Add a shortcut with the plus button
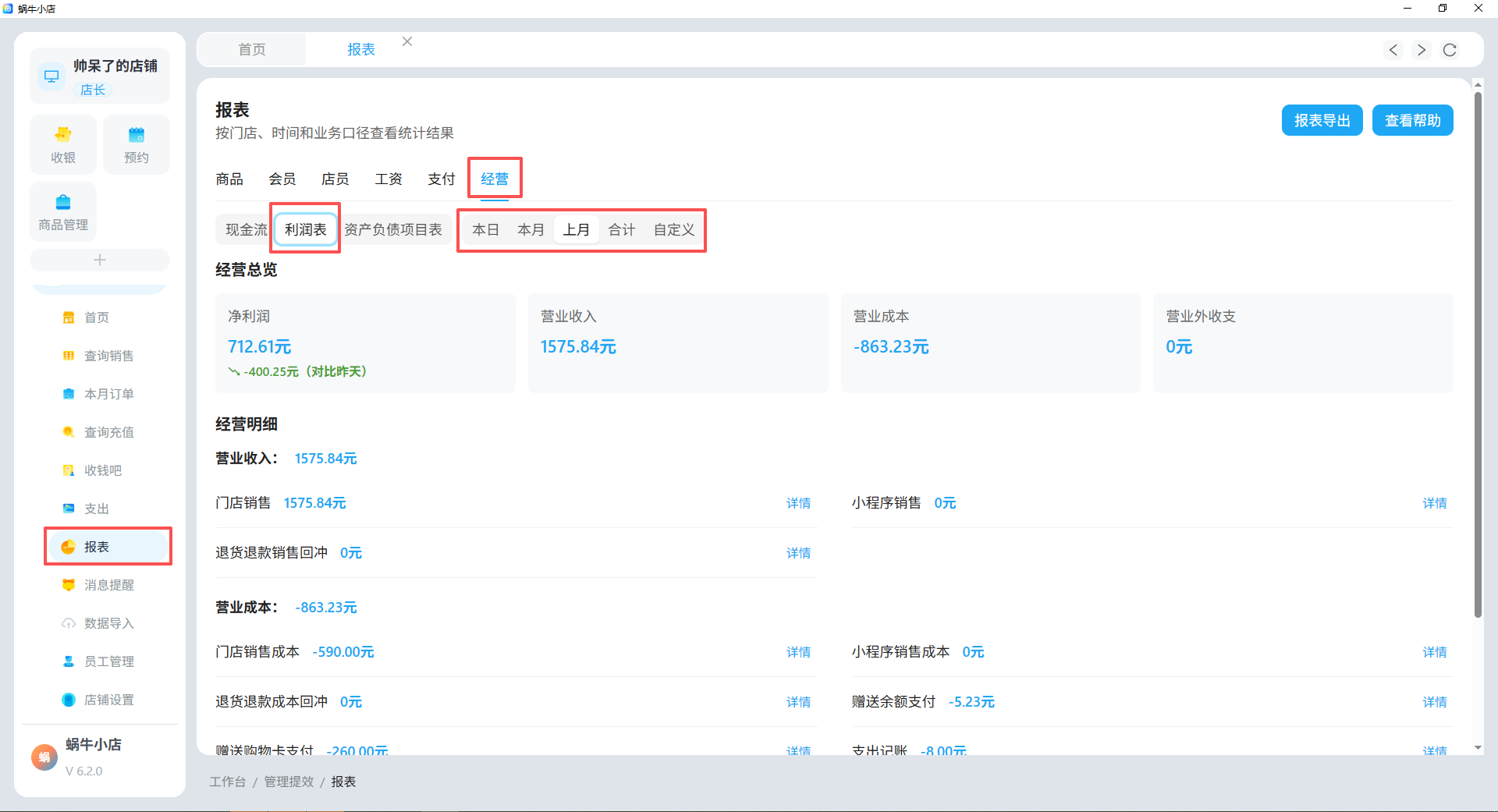This screenshot has height=812, width=1498. [x=100, y=260]
